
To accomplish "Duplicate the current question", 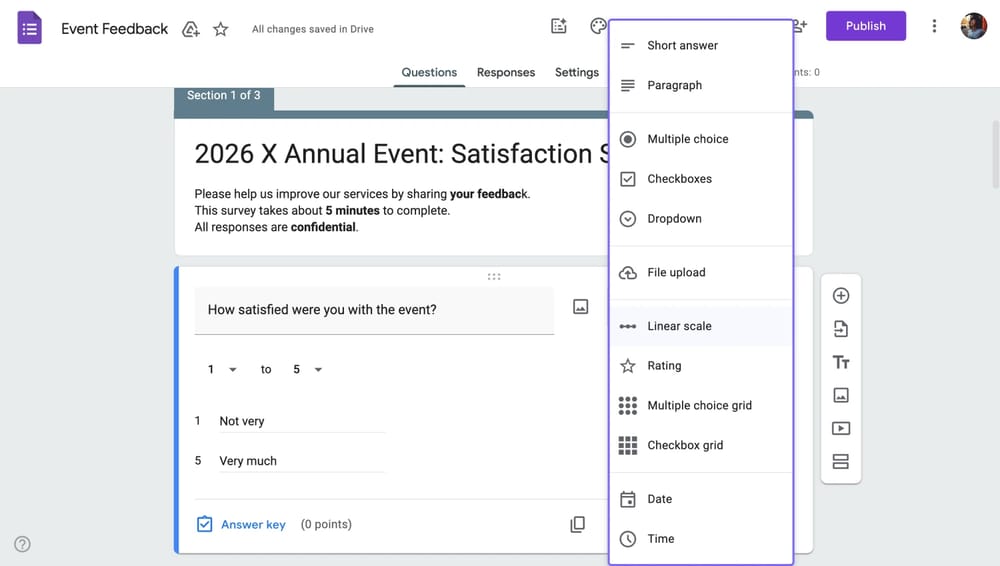I will 577,525.
